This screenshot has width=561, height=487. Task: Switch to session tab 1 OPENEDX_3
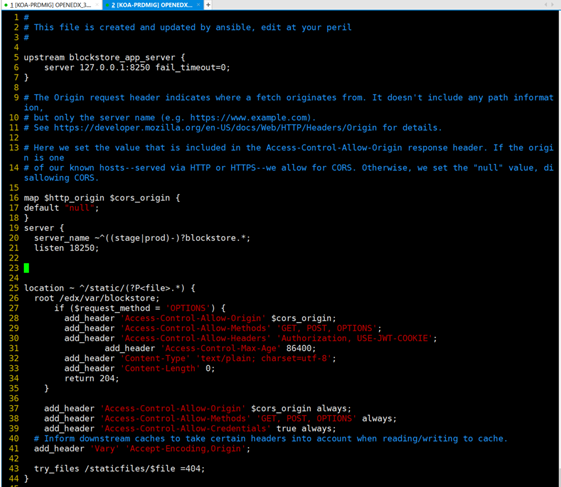pos(51,5)
